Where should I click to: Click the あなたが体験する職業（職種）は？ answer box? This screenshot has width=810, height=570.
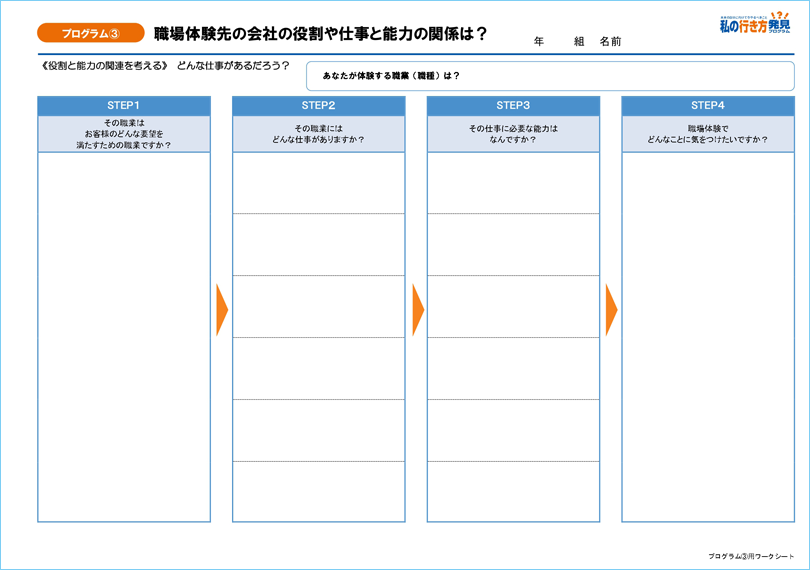tap(550, 76)
